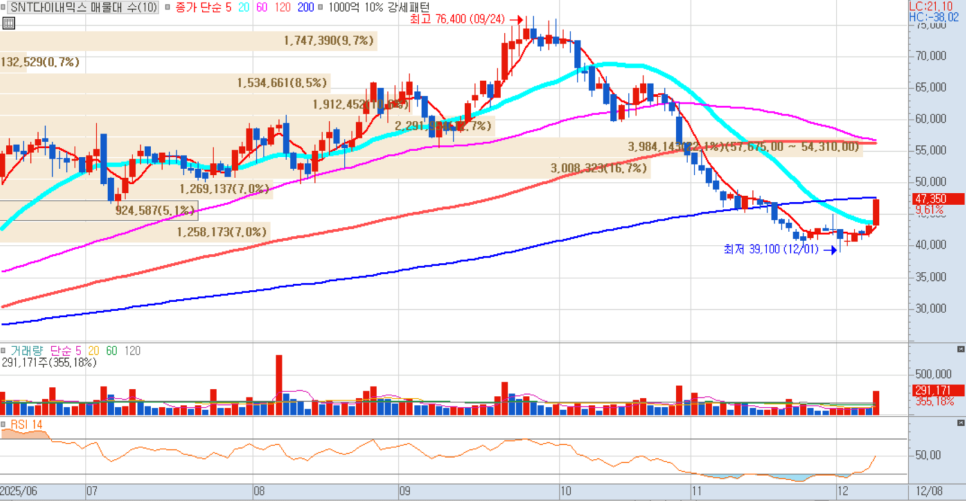Click the LC:21.10 readout

click(x=930, y=6)
